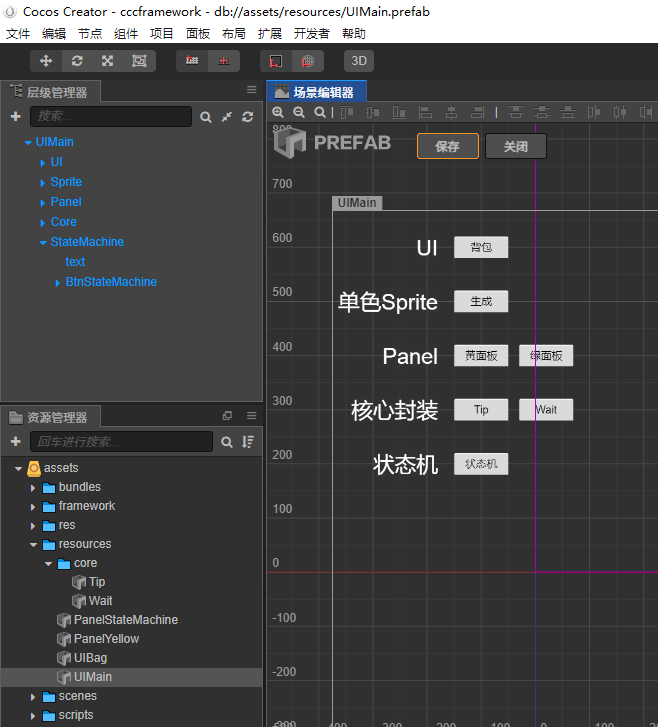
Task: Distribute nodes by vertical centers
Action: (x=542, y=112)
